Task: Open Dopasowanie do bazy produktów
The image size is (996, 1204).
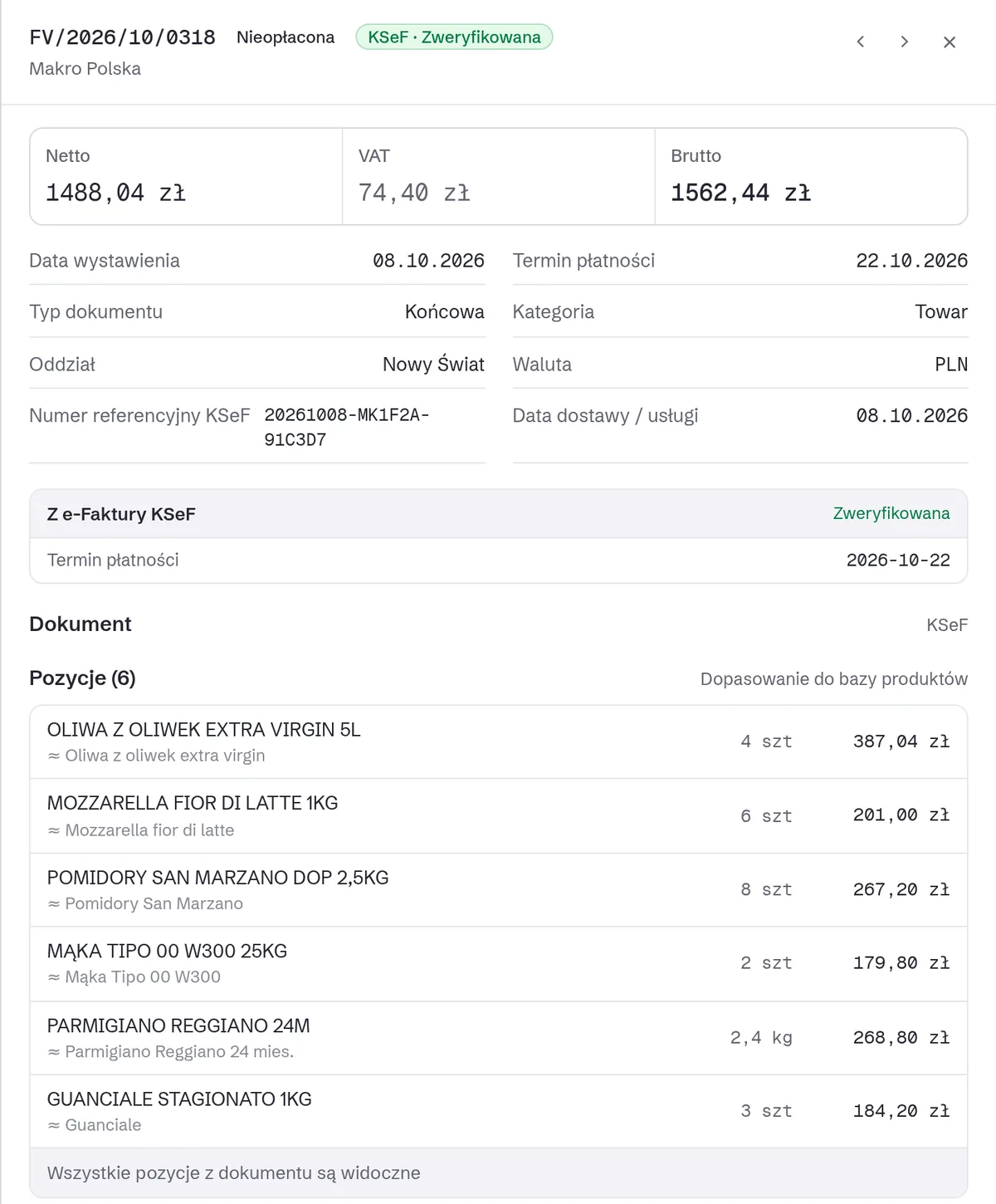Action: pos(834,679)
